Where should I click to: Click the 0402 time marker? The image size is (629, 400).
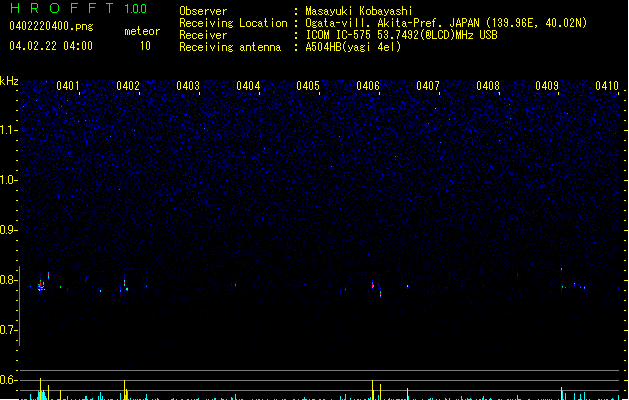(128, 86)
